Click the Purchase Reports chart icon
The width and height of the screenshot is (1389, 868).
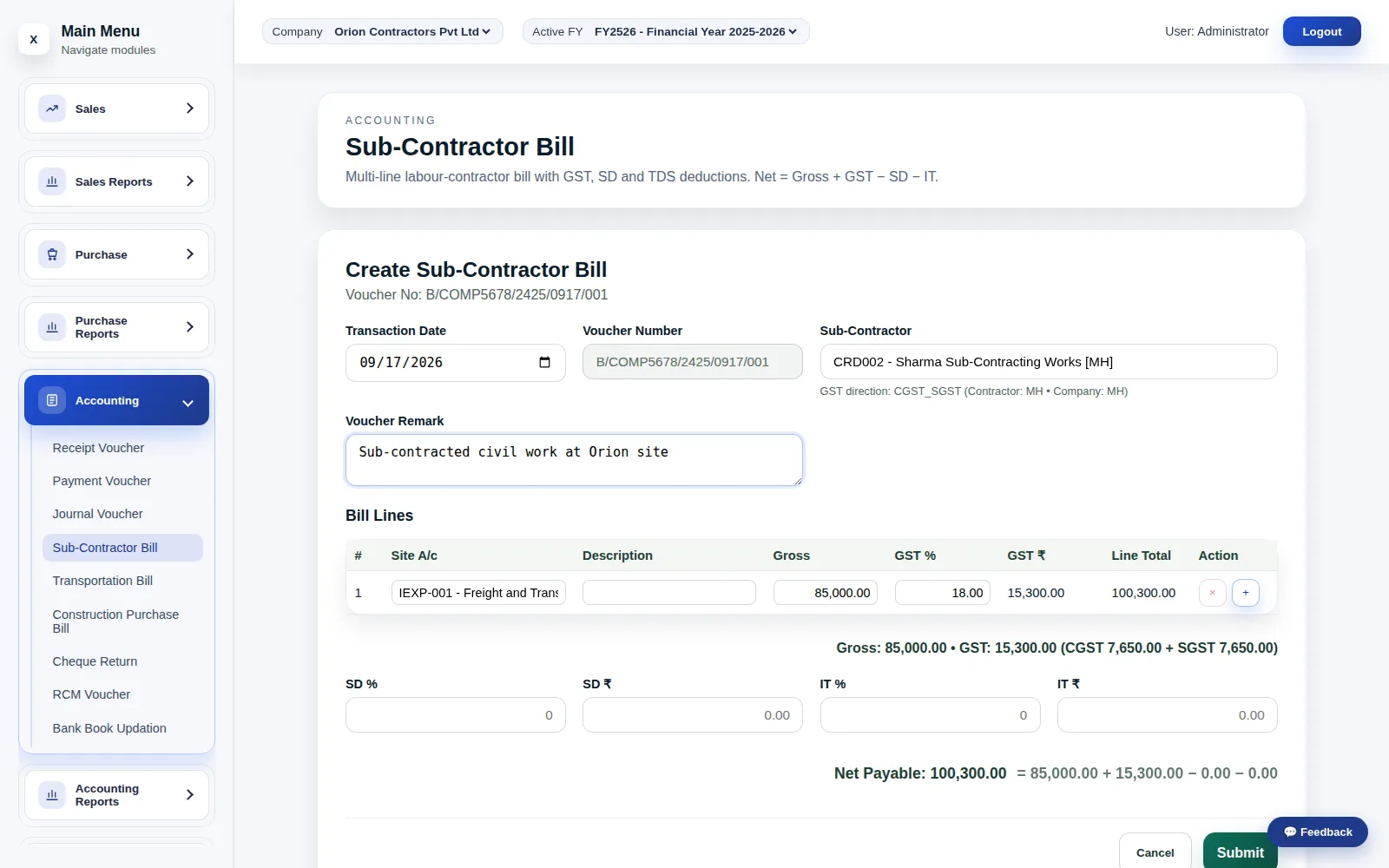click(x=52, y=327)
